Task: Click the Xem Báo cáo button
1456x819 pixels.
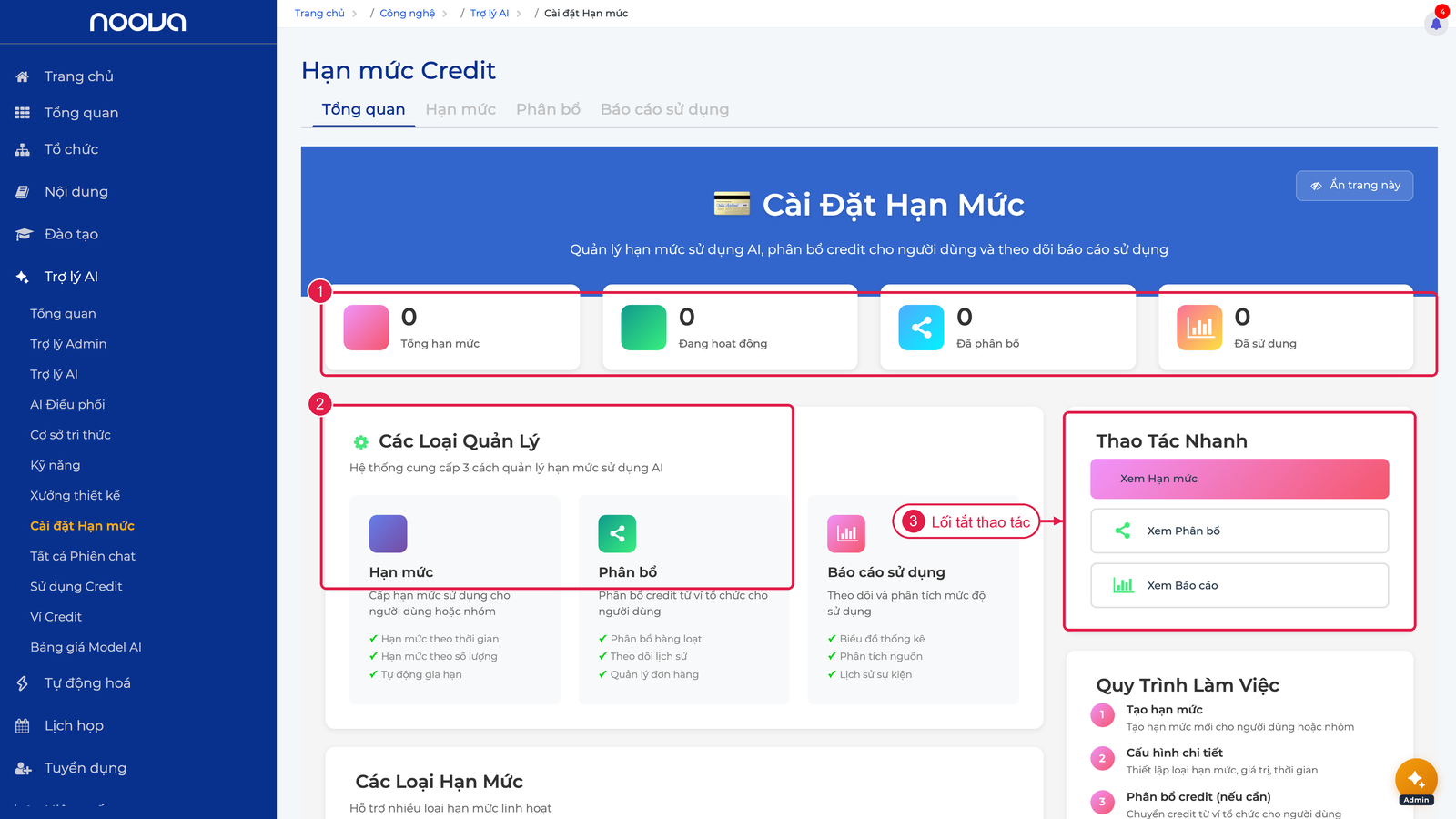Action: point(1239,585)
